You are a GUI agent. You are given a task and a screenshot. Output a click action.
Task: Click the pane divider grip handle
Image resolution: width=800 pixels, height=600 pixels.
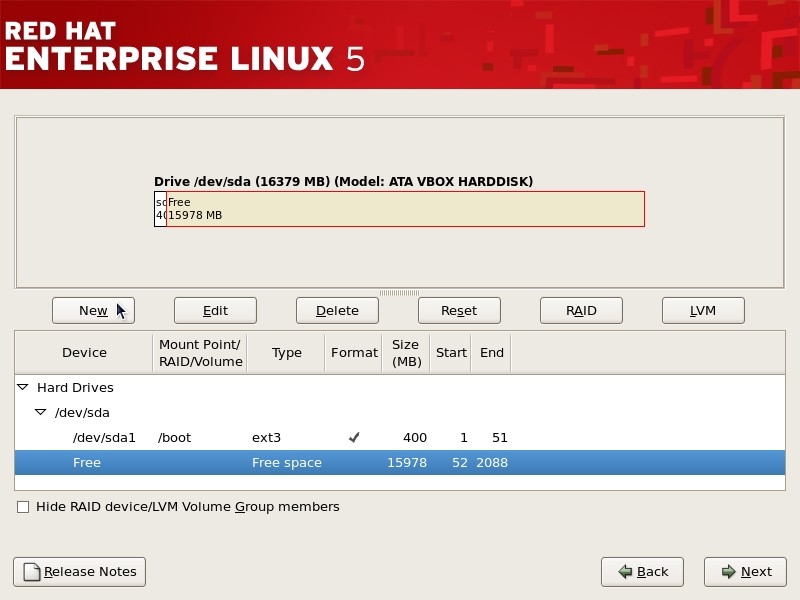[x=399, y=293]
